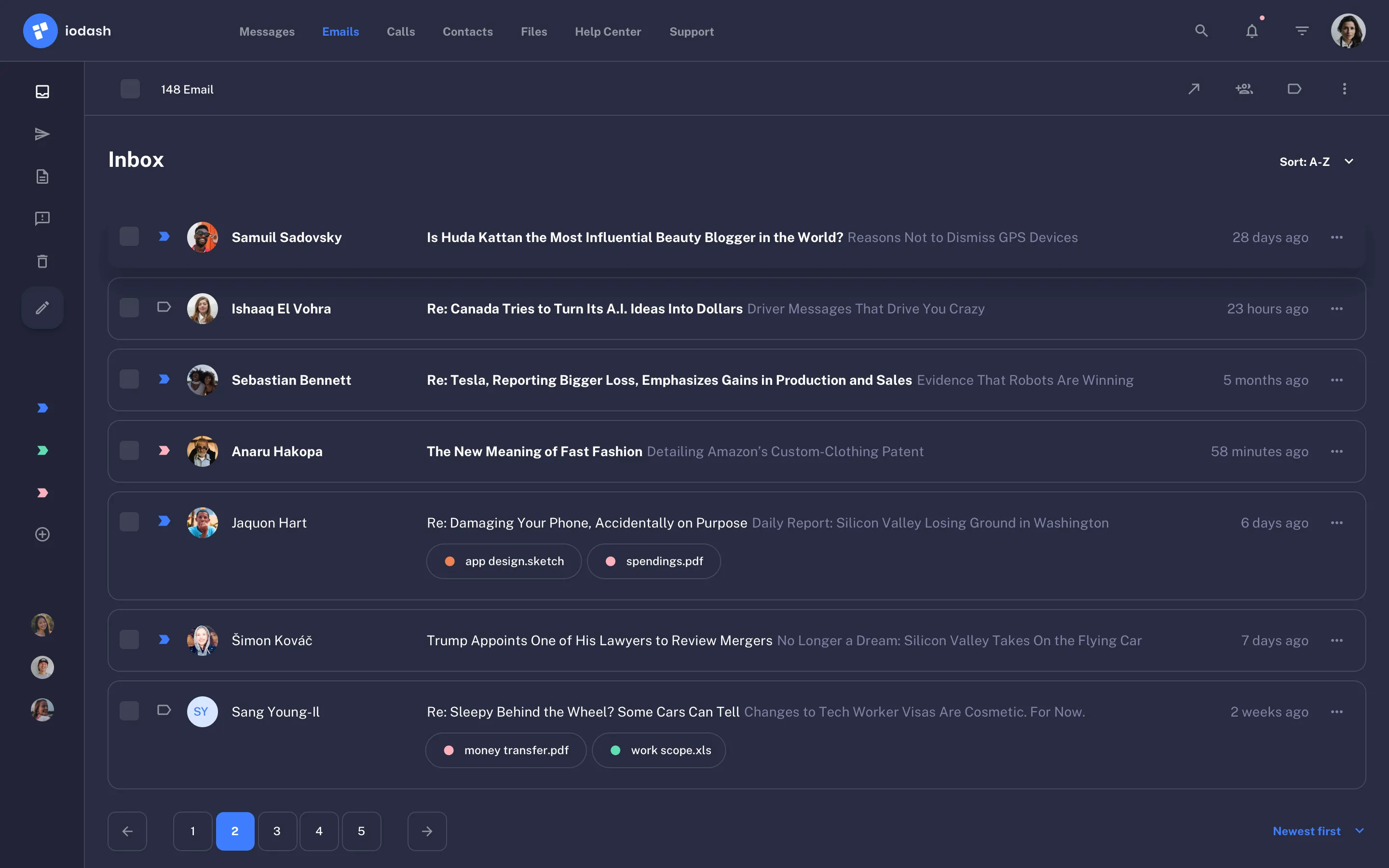Open the kebab menu on Sebastian Bennett's email
This screenshot has width=1389, height=868.
coord(1338,380)
